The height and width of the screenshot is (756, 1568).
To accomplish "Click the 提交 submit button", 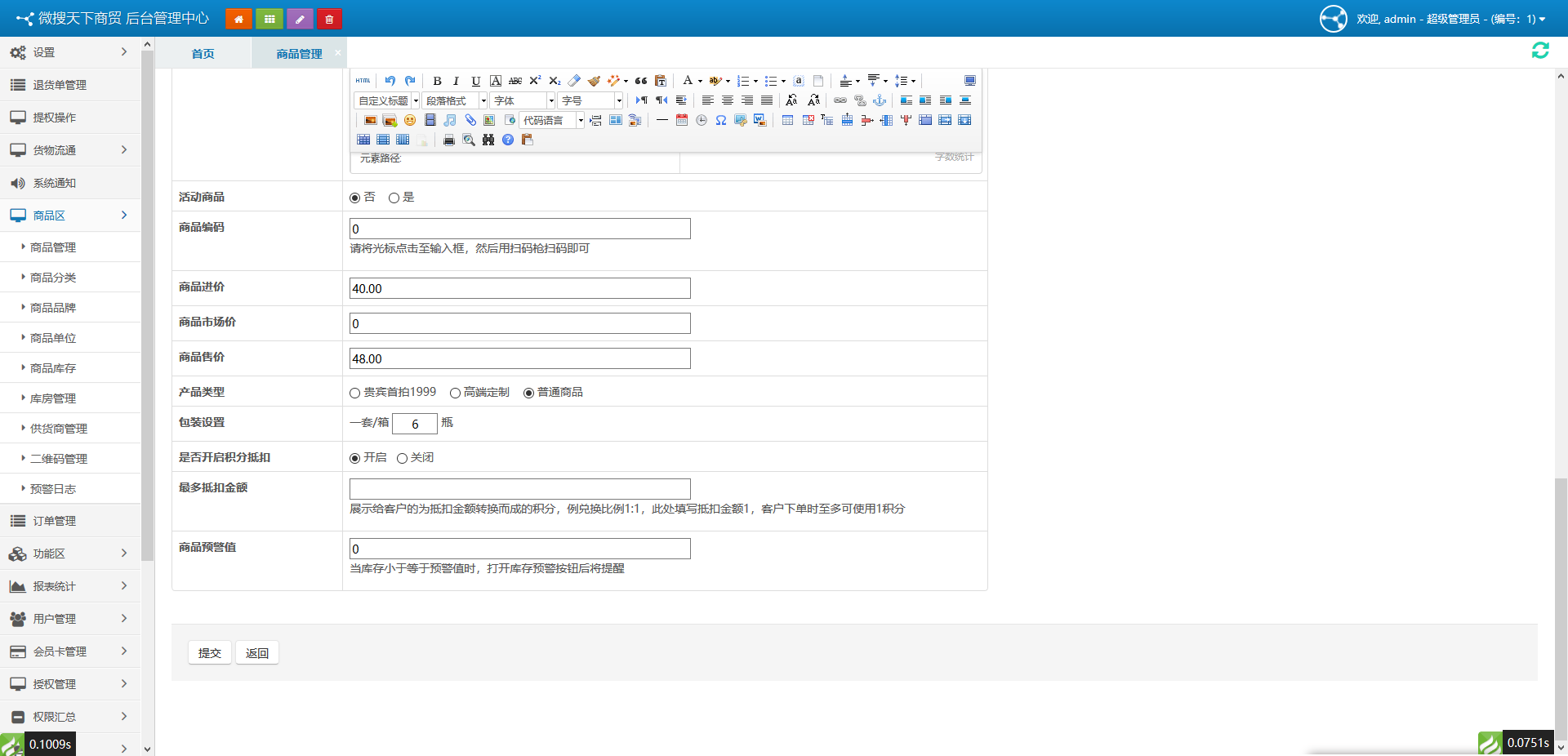I will [x=210, y=653].
